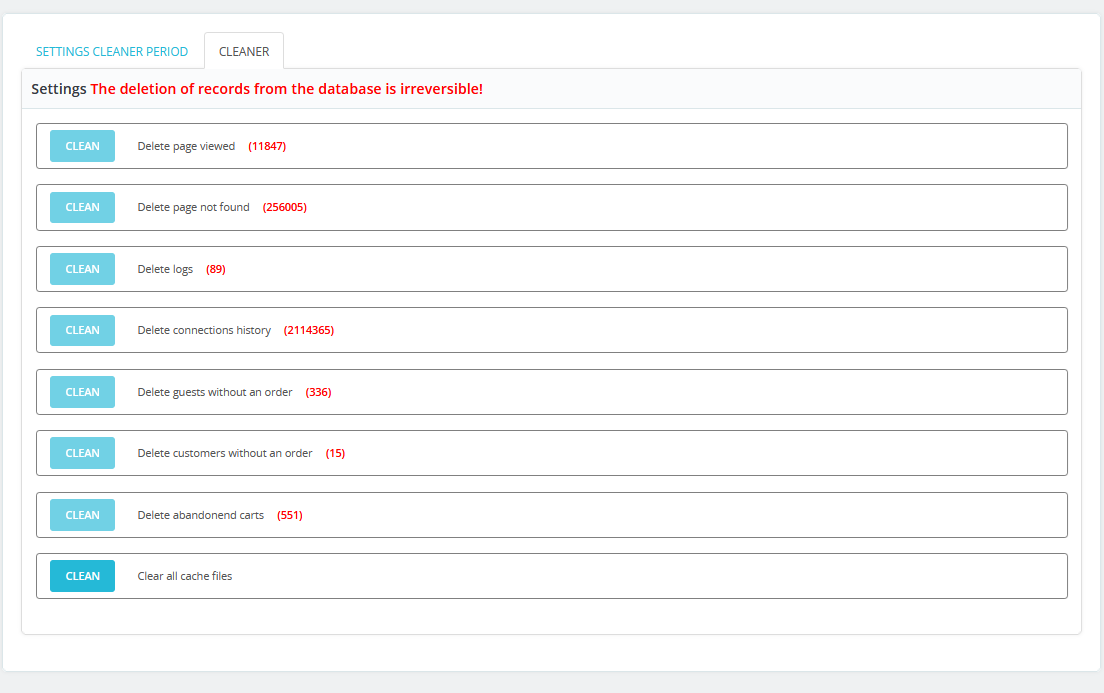Click Clean button next to Delete logs
1104x693 pixels.
pyautogui.click(x=82, y=269)
